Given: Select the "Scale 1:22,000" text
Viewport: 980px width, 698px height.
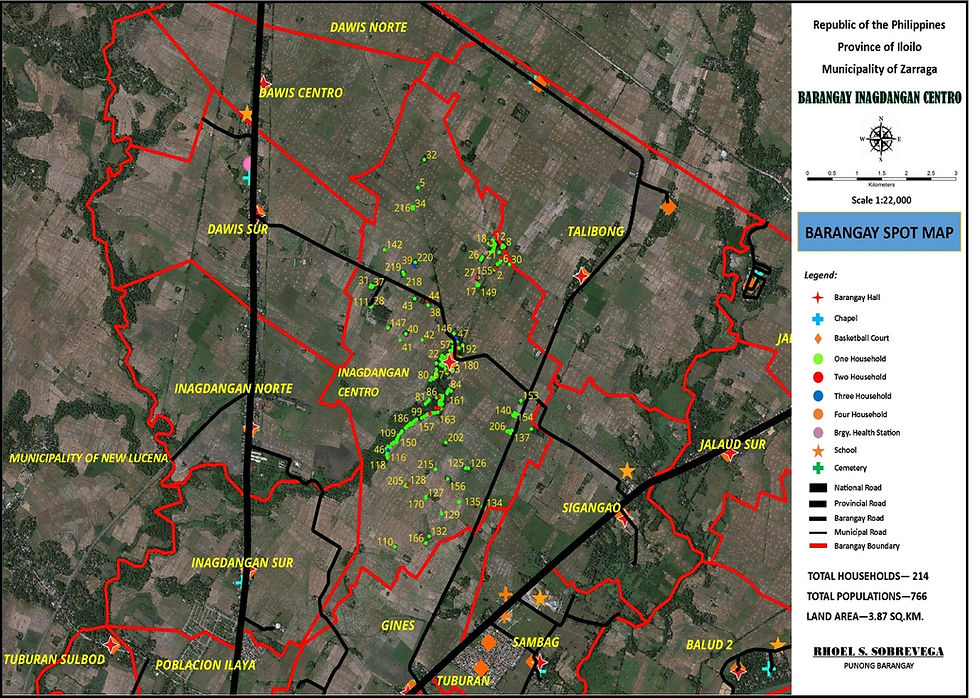Looking at the screenshot, I should tap(881, 201).
